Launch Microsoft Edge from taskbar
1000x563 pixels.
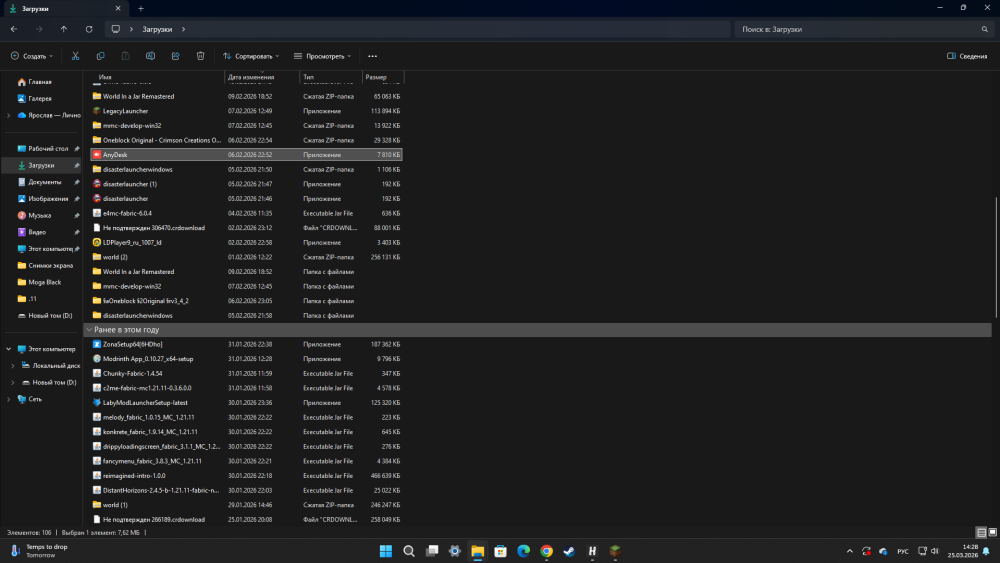click(x=524, y=551)
